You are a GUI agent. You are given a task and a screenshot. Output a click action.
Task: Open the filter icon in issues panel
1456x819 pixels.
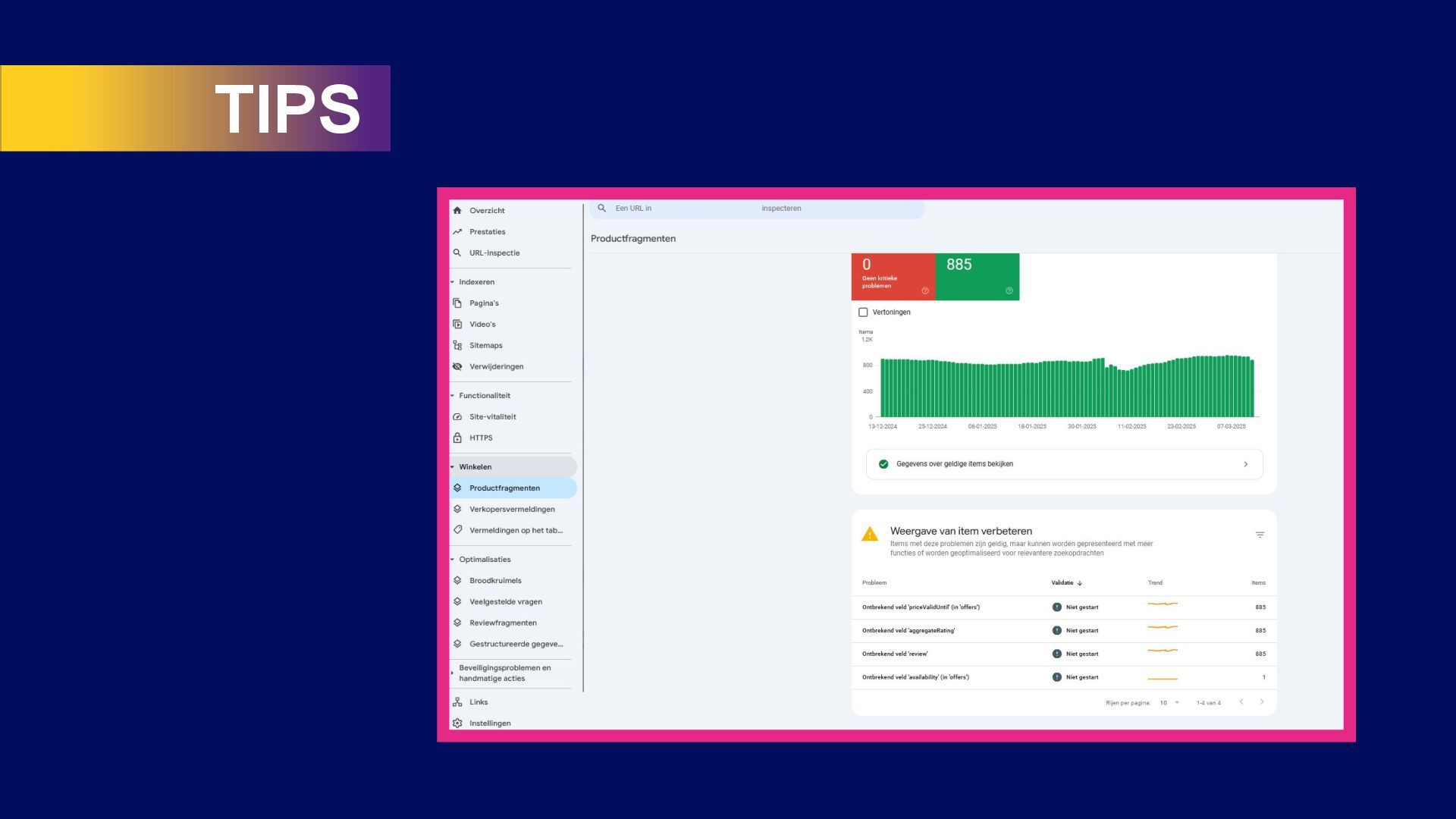click(1260, 535)
